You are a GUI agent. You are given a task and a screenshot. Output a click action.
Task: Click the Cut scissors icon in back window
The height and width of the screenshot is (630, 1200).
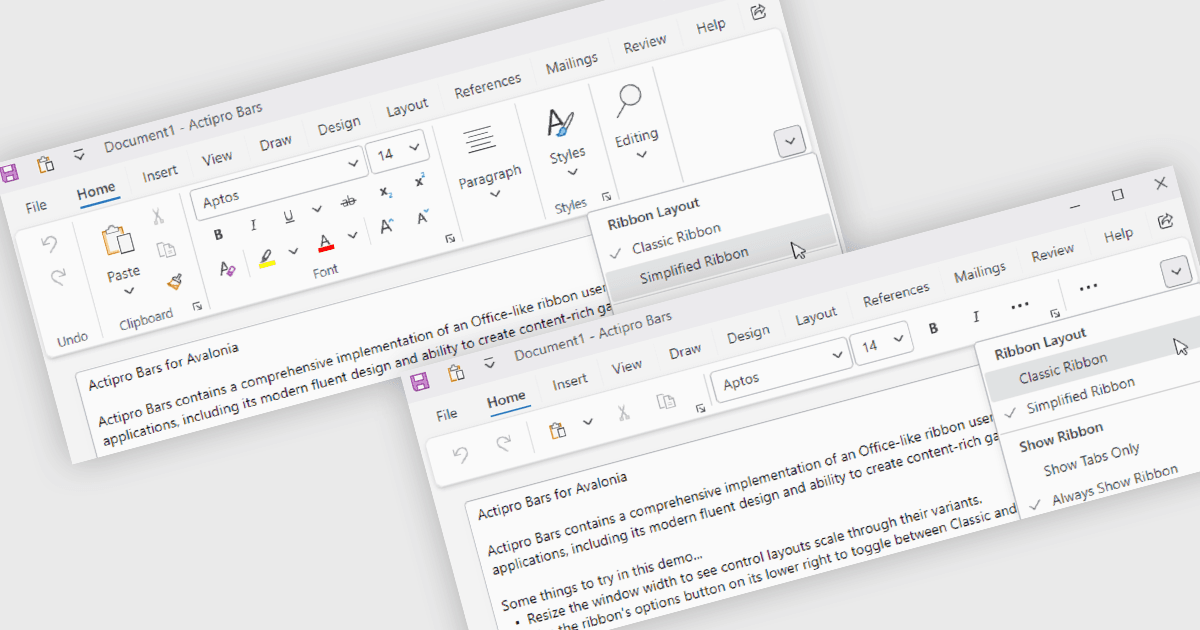[157, 215]
